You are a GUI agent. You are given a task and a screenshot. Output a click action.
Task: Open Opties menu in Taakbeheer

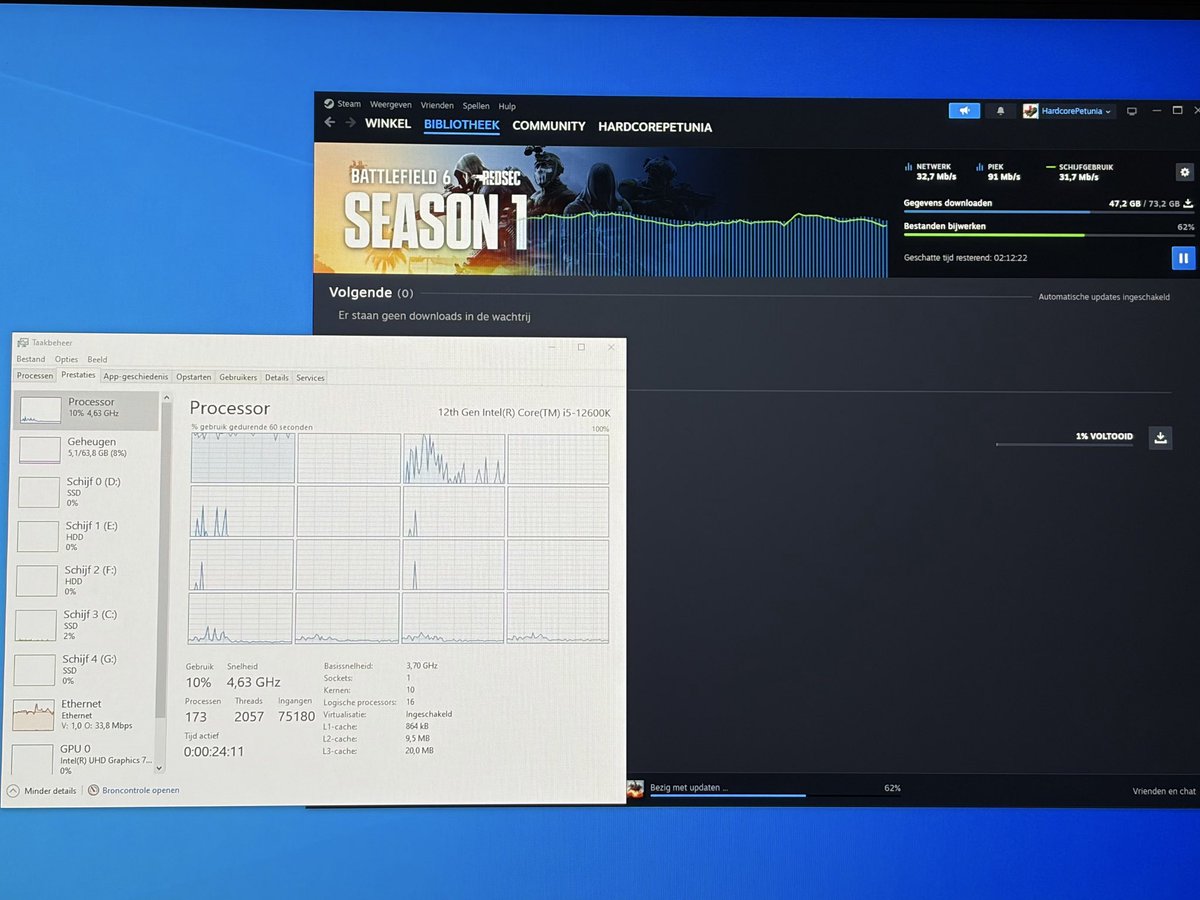[66, 359]
